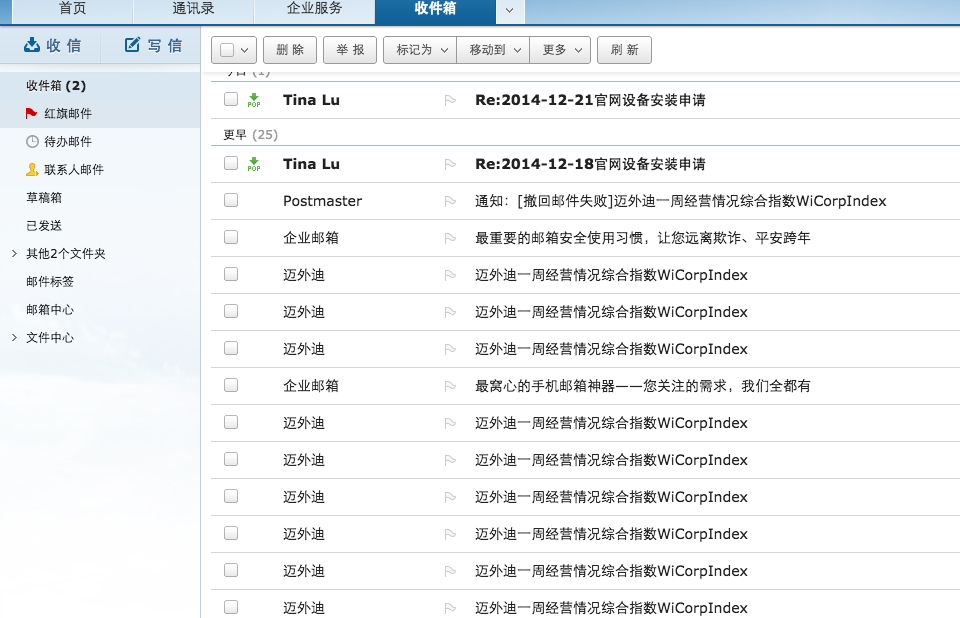This screenshot has width=960, height=618.
Task: Click the 删除 button
Action: pos(290,50)
